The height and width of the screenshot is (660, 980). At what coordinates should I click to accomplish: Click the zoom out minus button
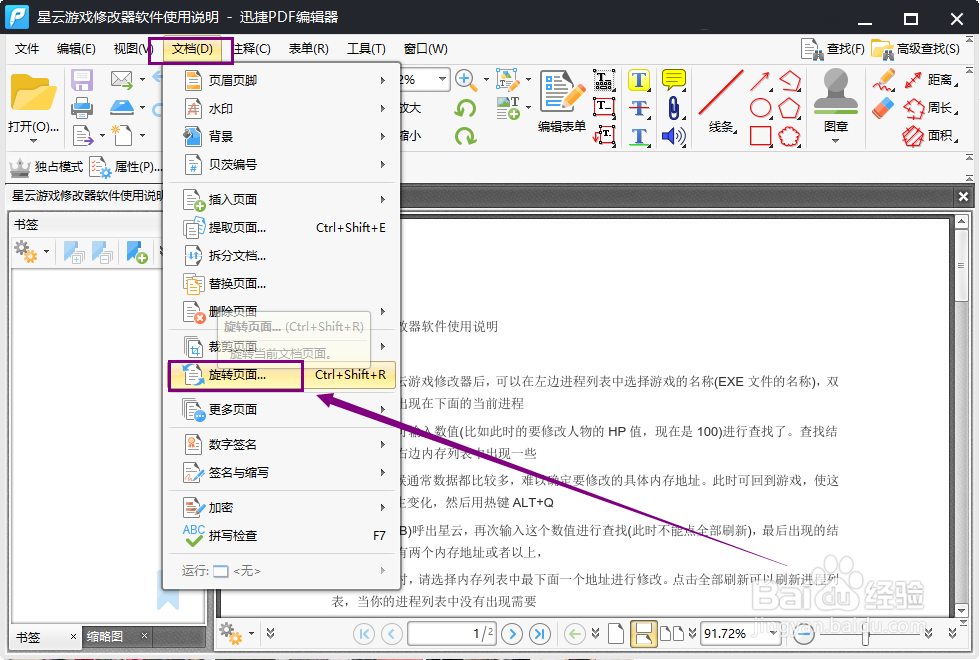pos(804,634)
